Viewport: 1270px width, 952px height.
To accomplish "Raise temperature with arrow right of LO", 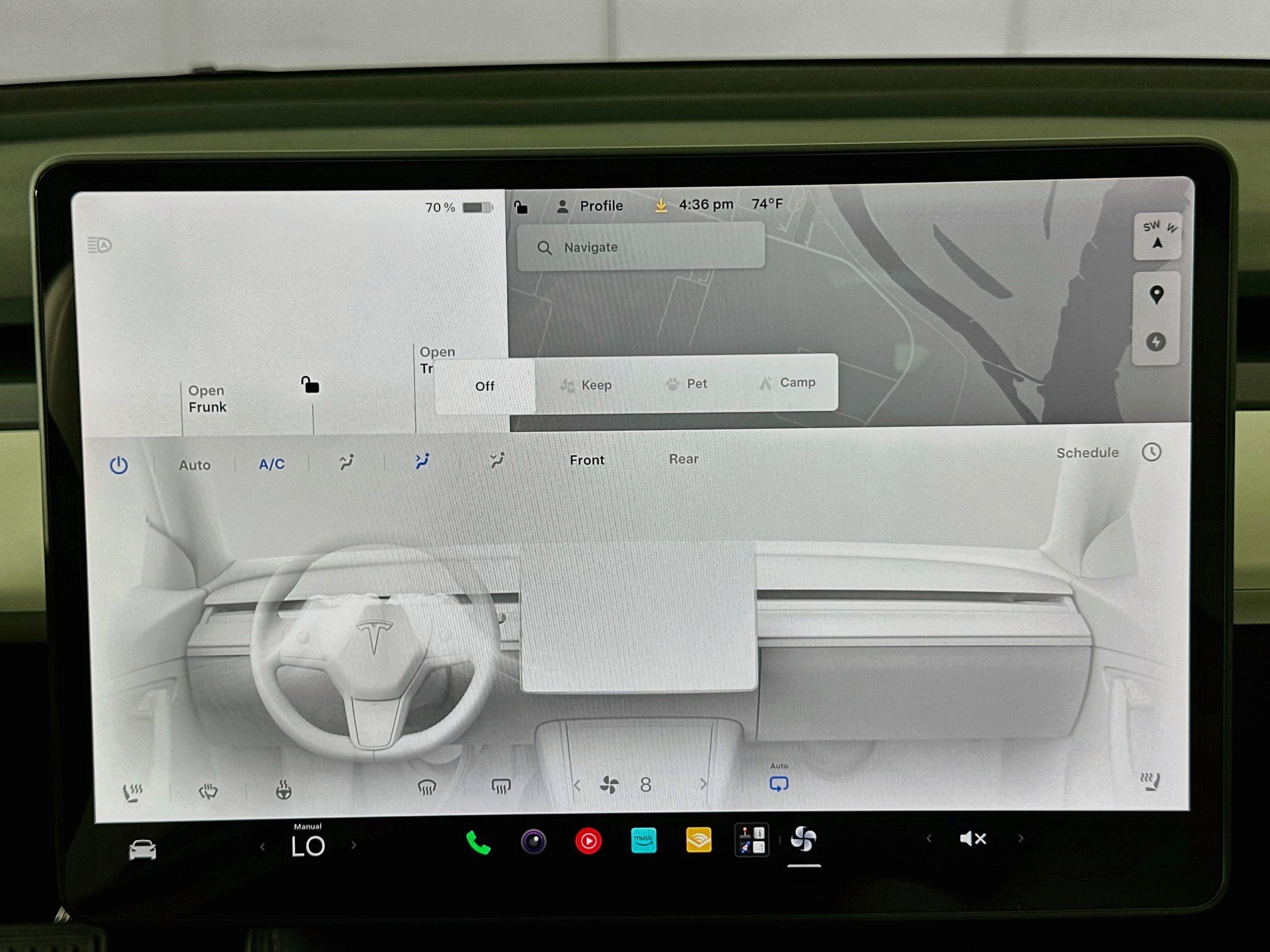I will [x=354, y=845].
